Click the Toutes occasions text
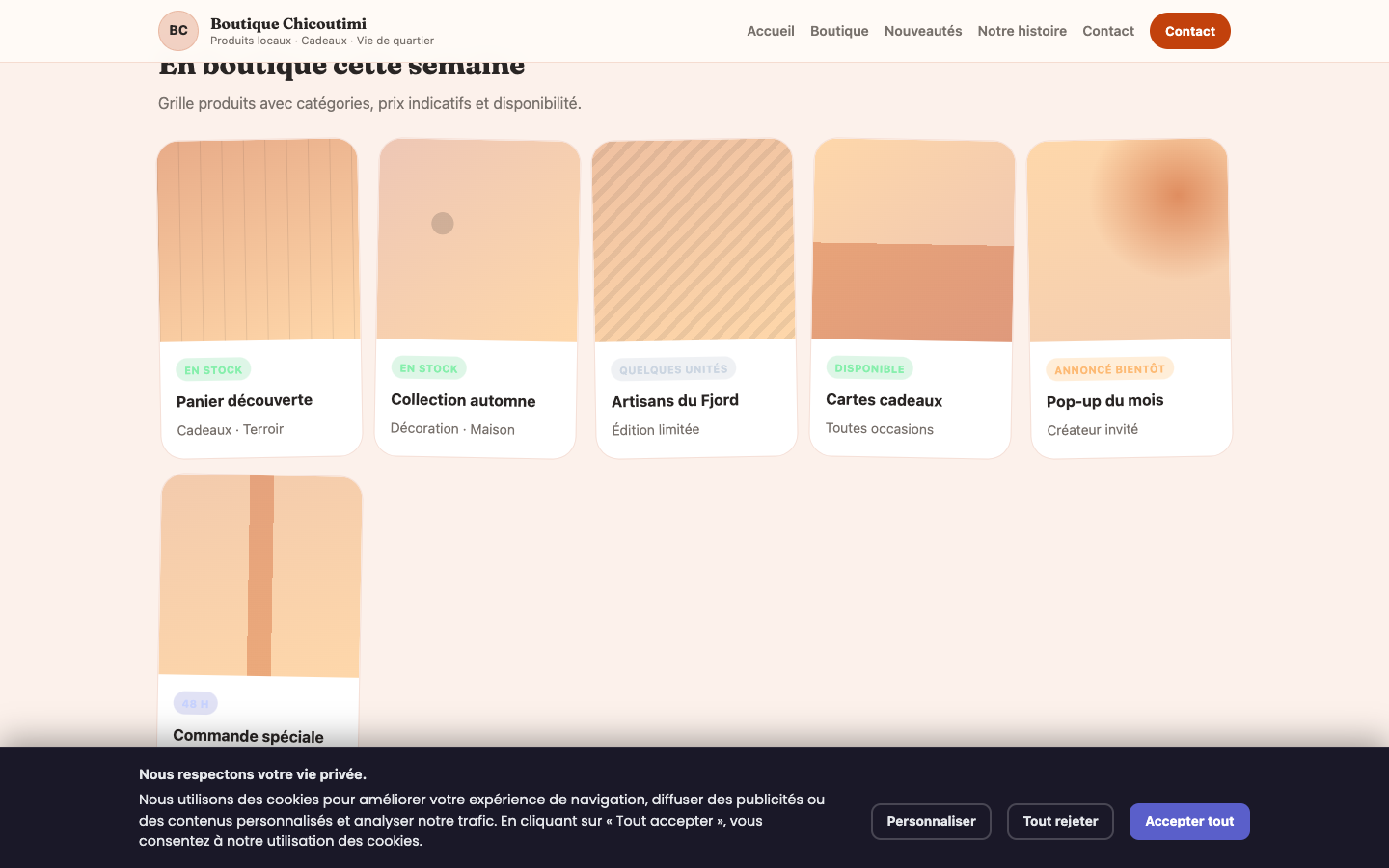The width and height of the screenshot is (1389, 868). 880,429
